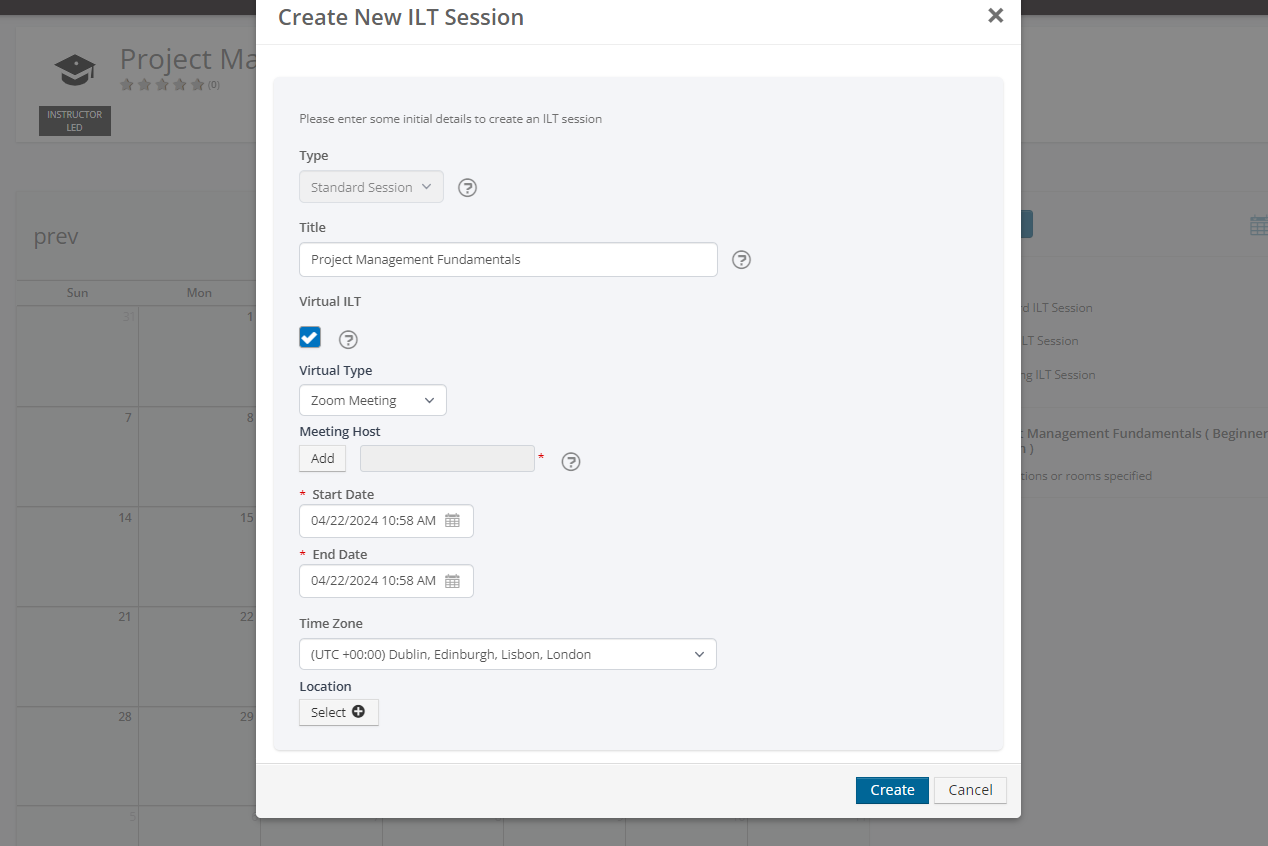Click the help icon next to Type

467,188
